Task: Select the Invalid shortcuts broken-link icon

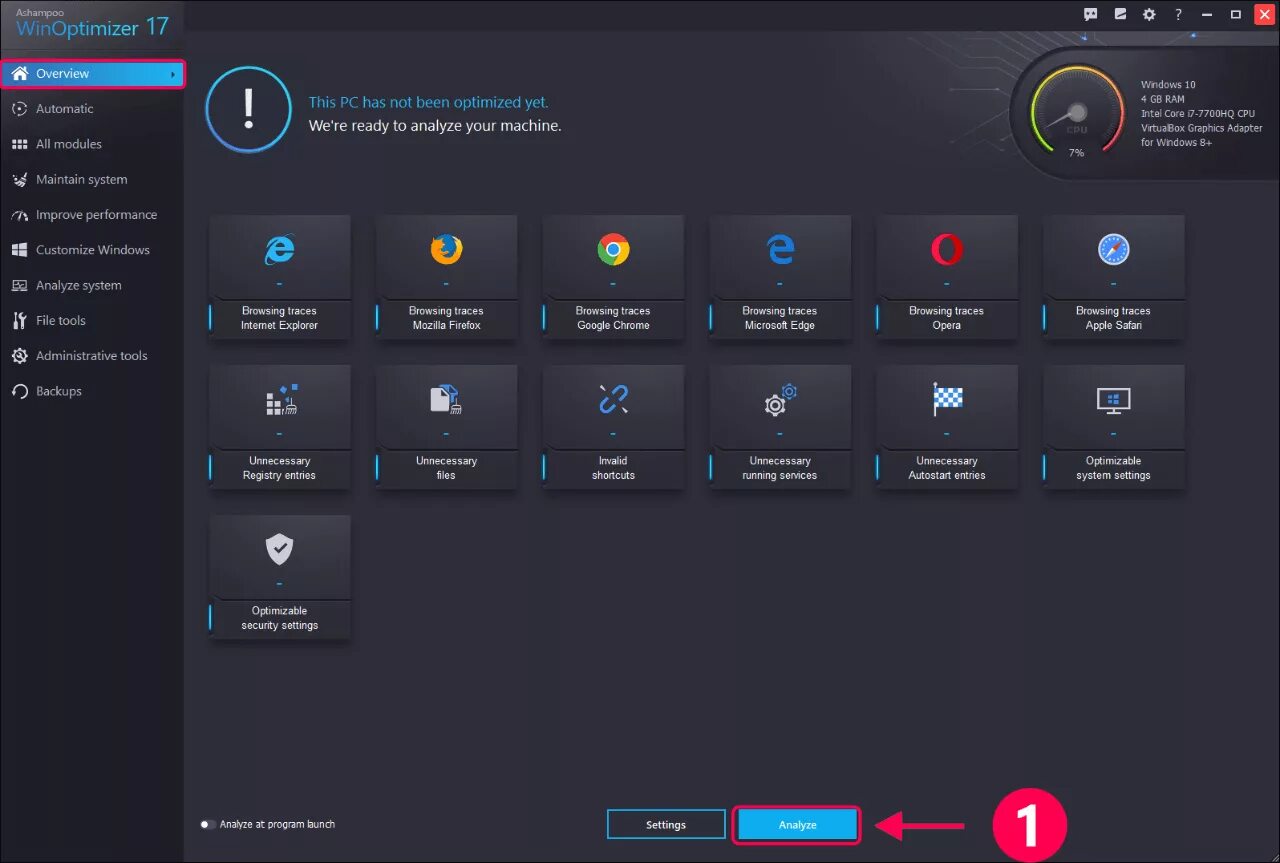Action: click(x=613, y=399)
